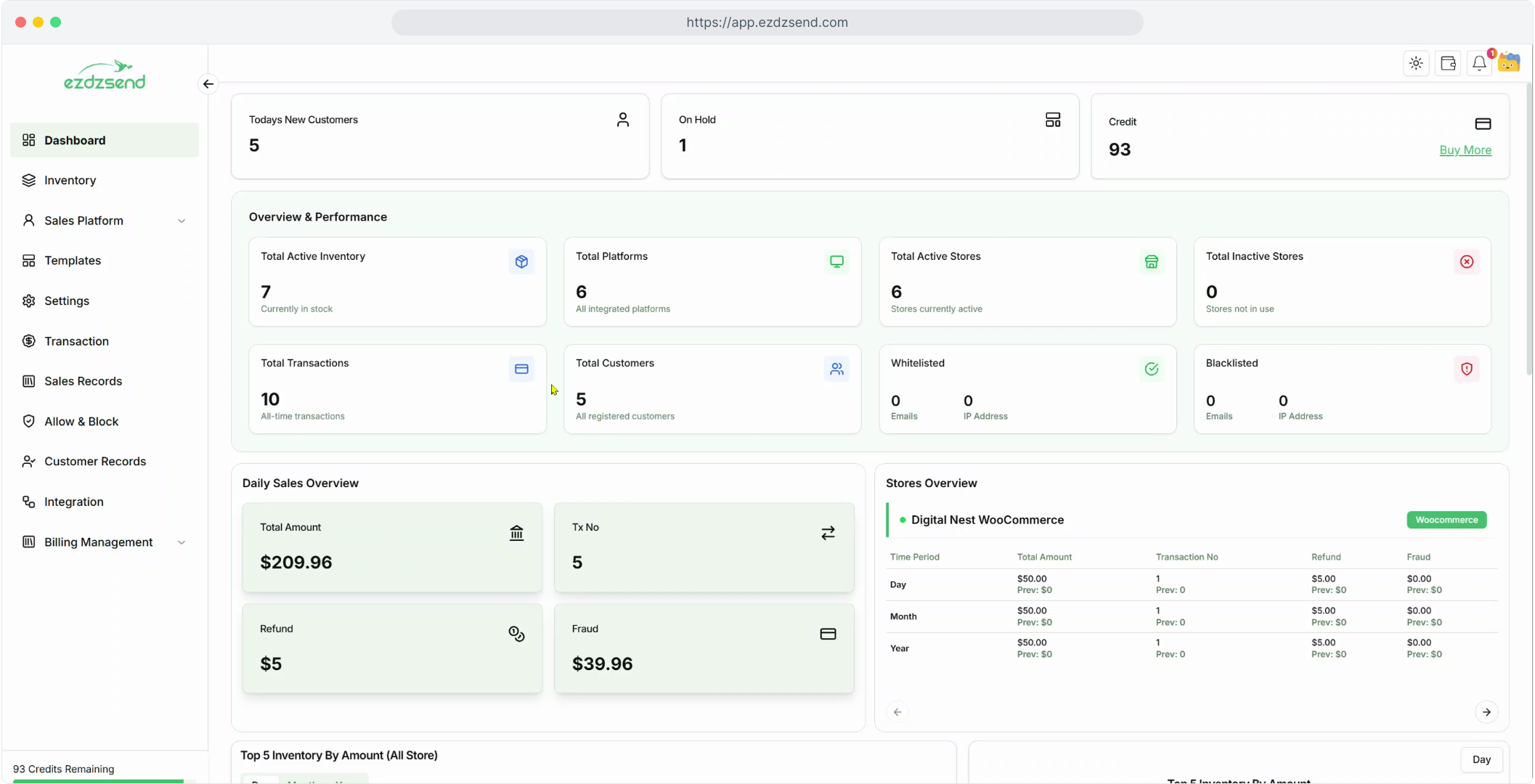Open the Day period dropdown
1535x784 pixels.
[1481, 759]
